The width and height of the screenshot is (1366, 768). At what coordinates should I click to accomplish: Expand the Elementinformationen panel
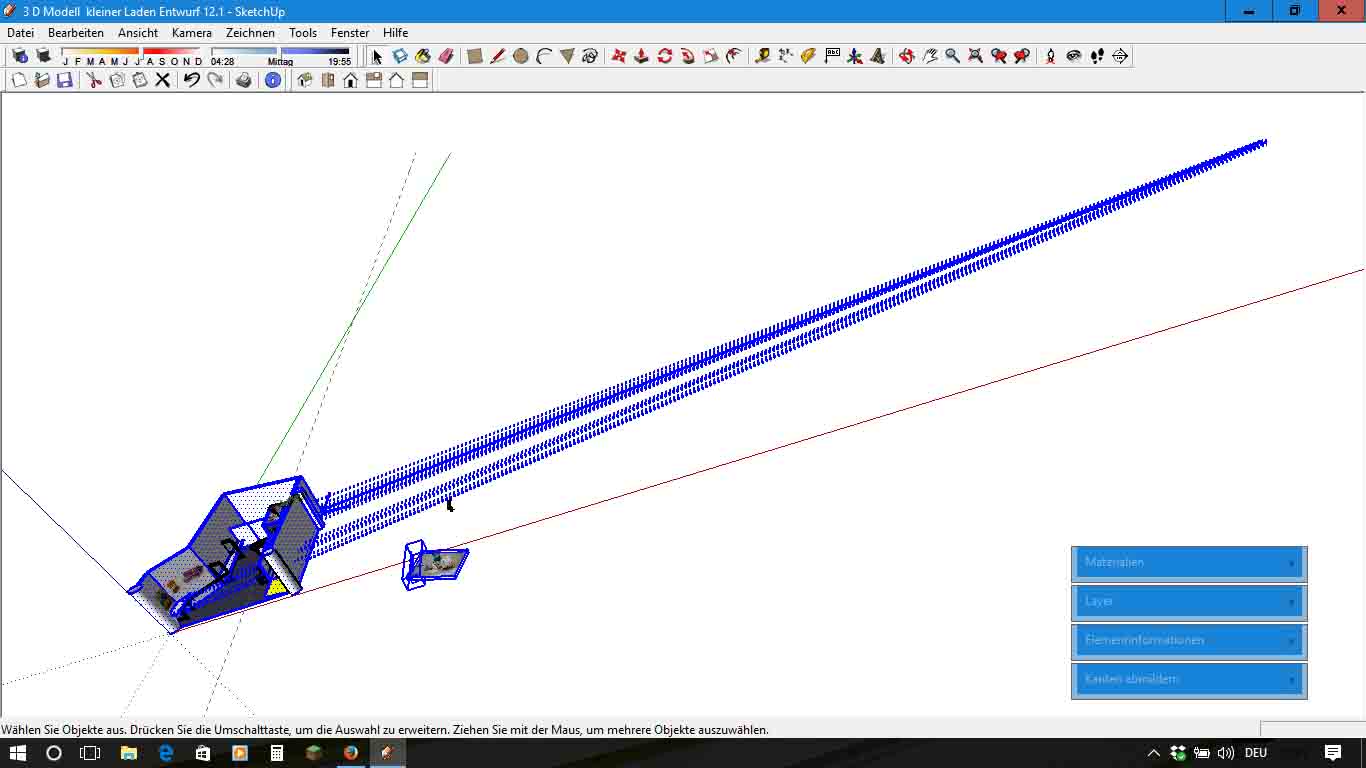(x=1189, y=641)
